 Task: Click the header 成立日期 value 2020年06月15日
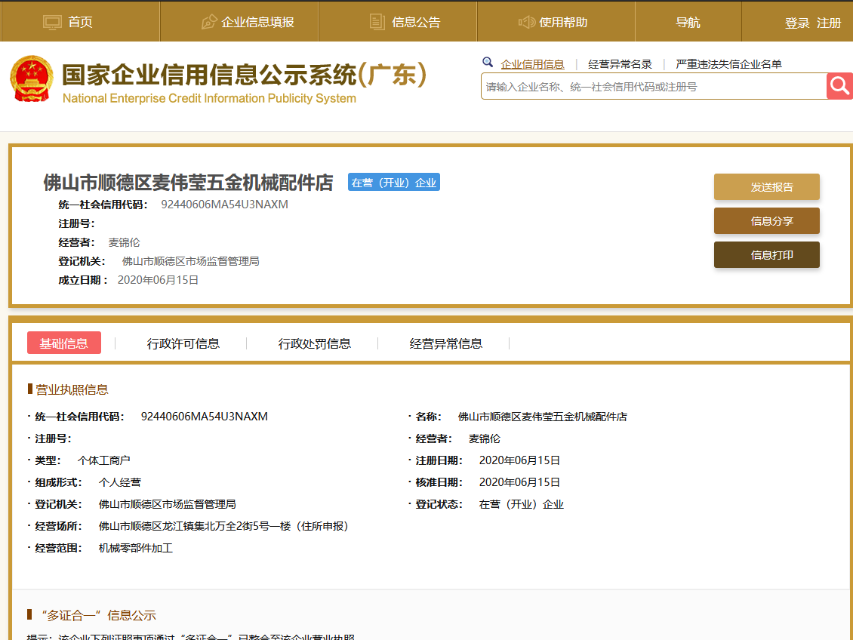(158, 280)
